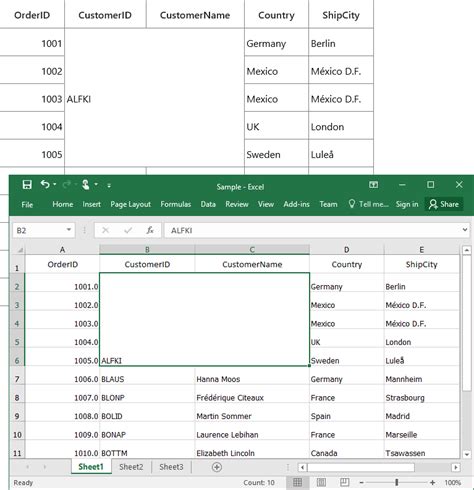The width and height of the screenshot is (474, 490).
Task: Open the Name Box dropdown arrow
Action: (69, 230)
